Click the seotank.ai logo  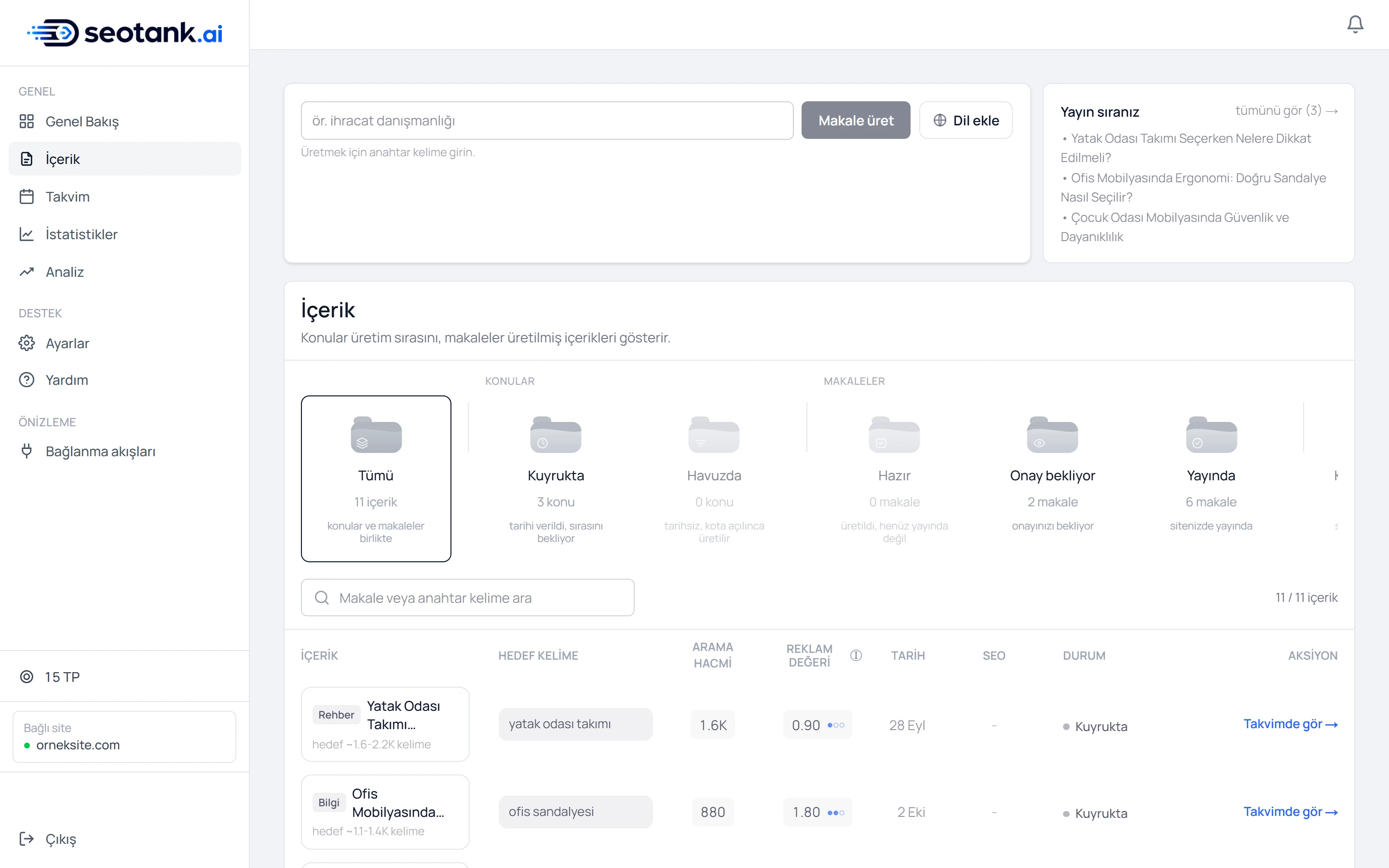124,33
